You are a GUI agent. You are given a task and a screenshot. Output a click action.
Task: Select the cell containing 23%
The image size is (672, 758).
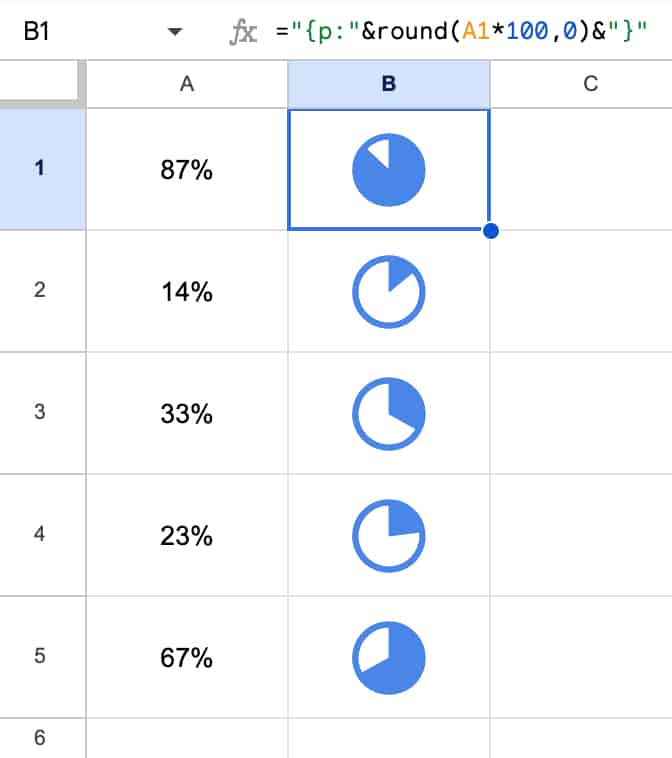coord(187,535)
